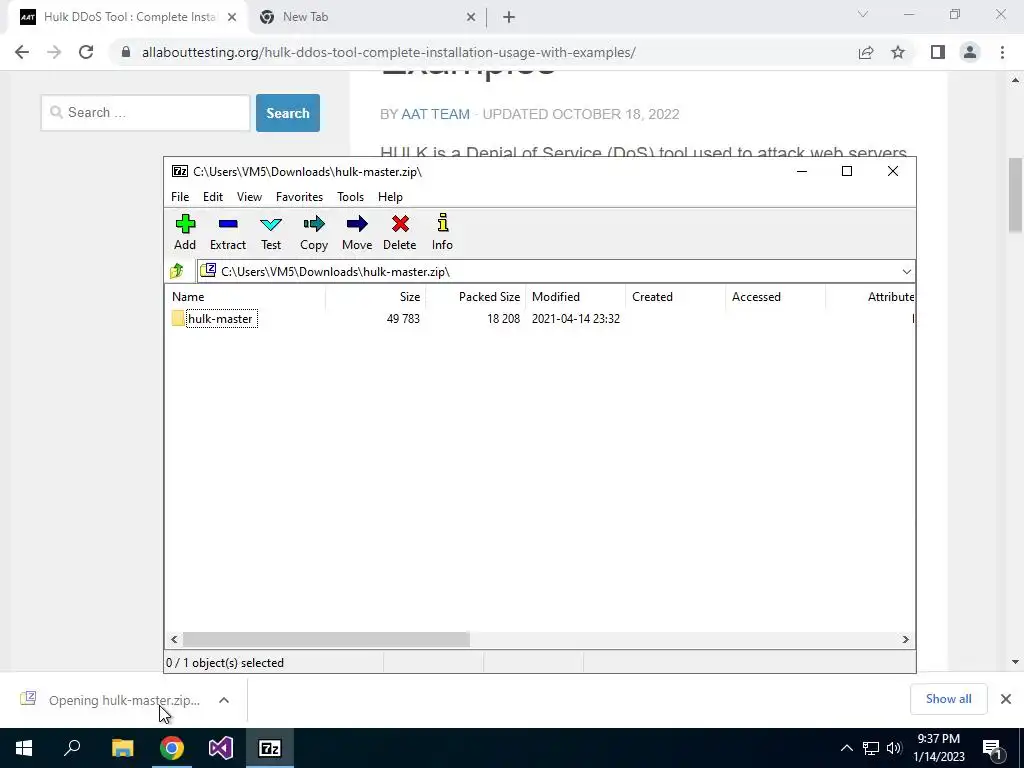The width and height of the screenshot is (1024, 768).
Task: Show hidden tray icons chevron
Action: [x=846, y=748]
